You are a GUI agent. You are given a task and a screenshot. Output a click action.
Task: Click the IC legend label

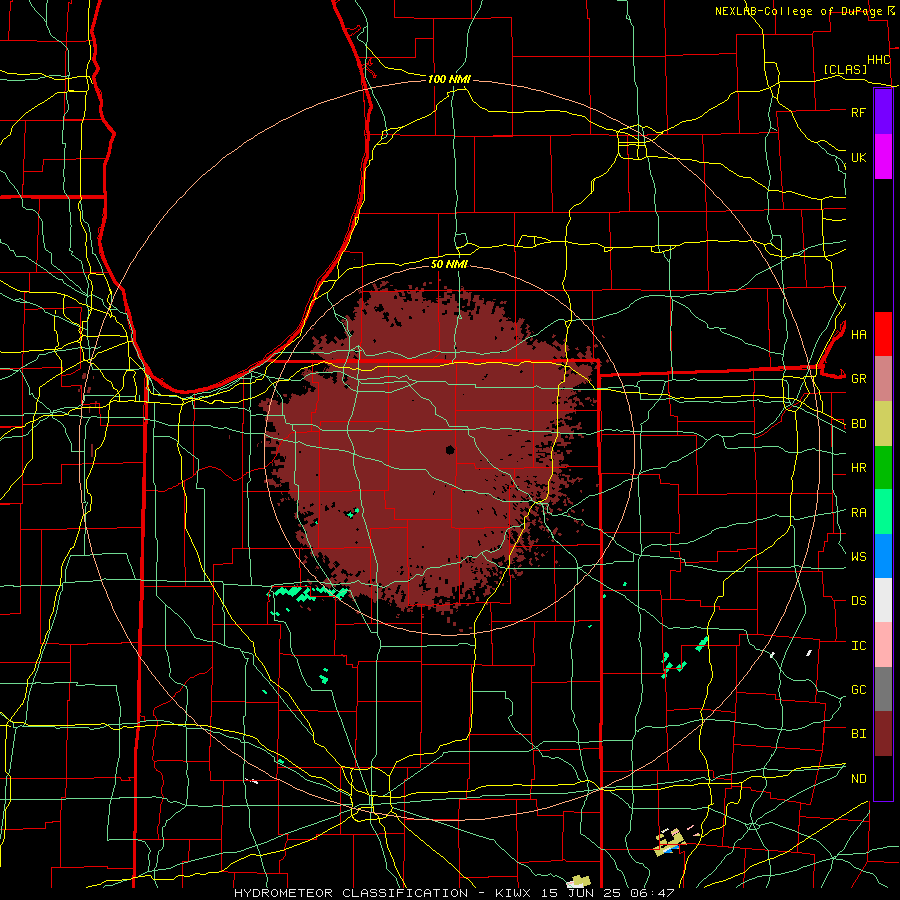click(858, 646)
